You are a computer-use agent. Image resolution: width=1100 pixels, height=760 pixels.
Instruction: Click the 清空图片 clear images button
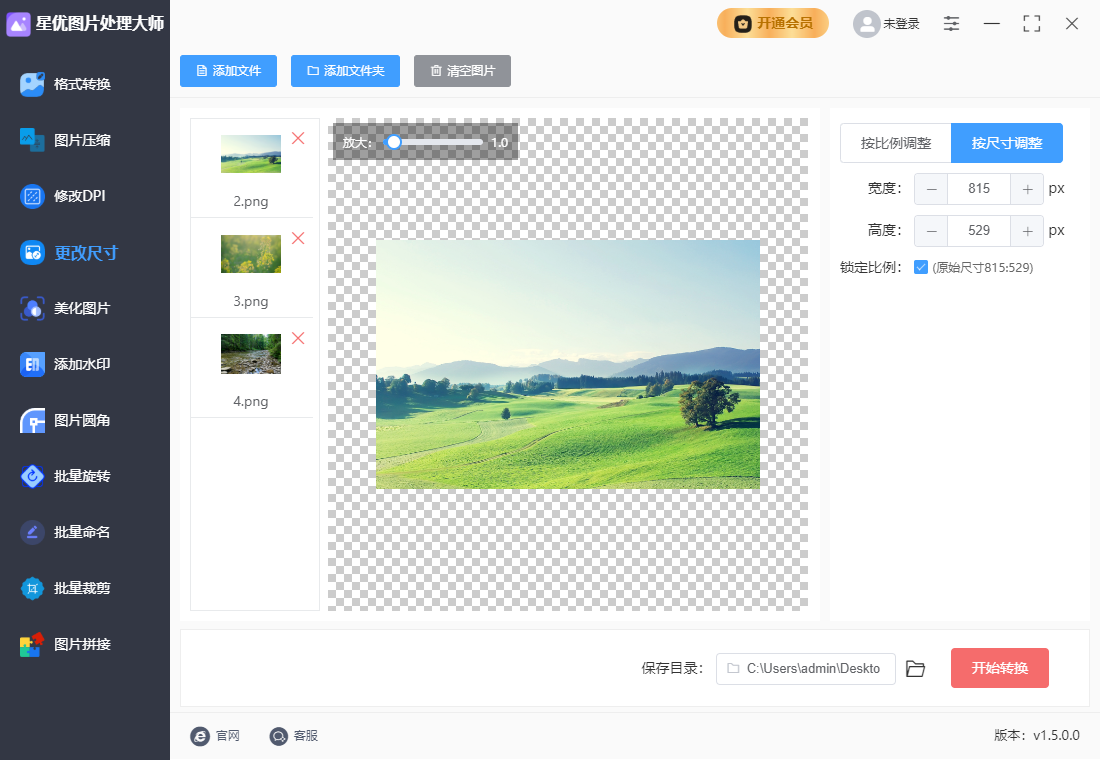pos(462,71)
